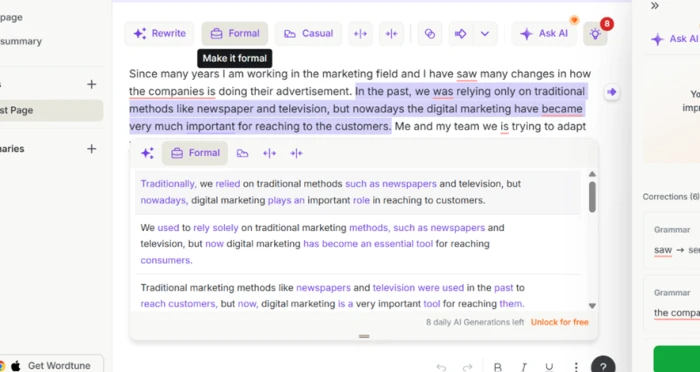This screenshot has width=700, height=372.
Task: Click the 'aries' section heading in left sidebar
Action: [12, 149]
